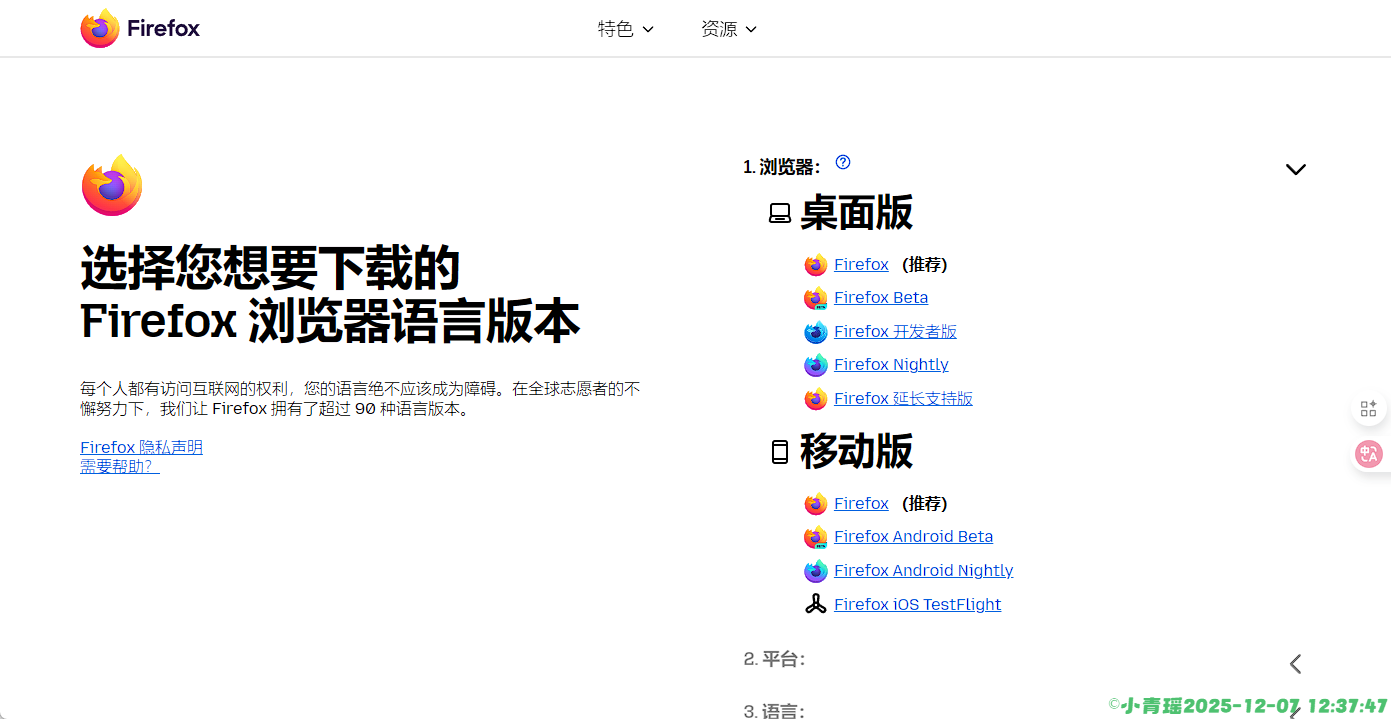Click the 语言 step heading
The image size is (1391, 719).
pyautogui.click(x=774, y=710)
